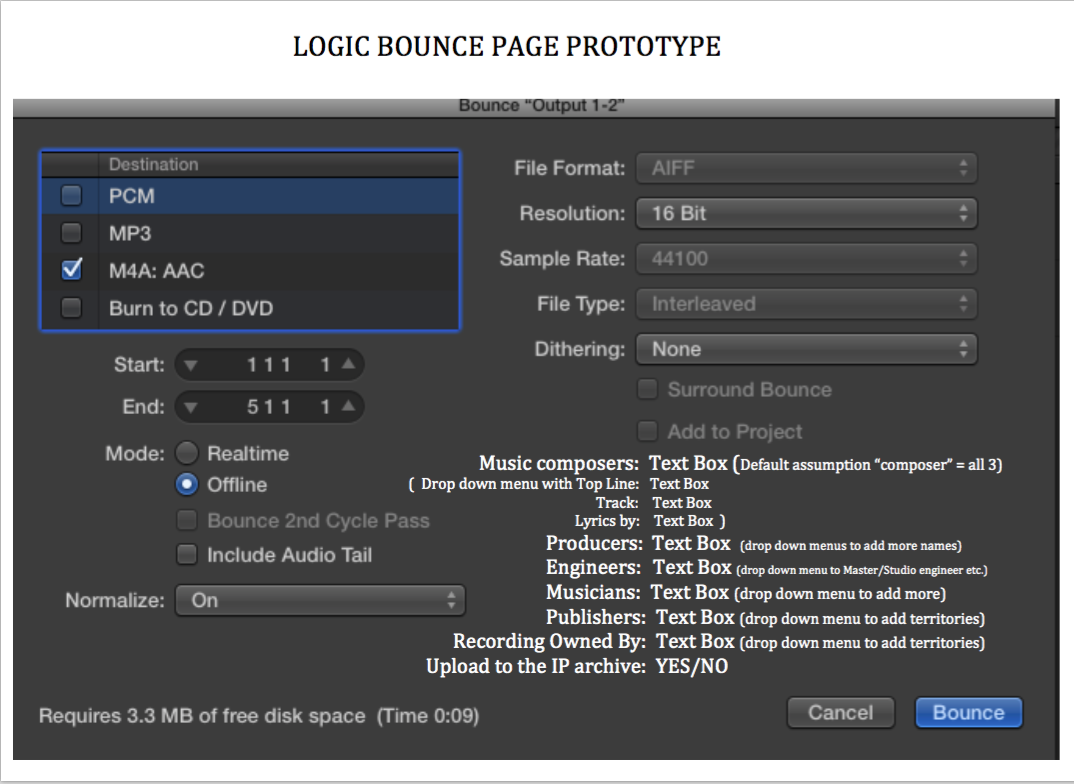Click the Track Text Box

click(682, 503)
